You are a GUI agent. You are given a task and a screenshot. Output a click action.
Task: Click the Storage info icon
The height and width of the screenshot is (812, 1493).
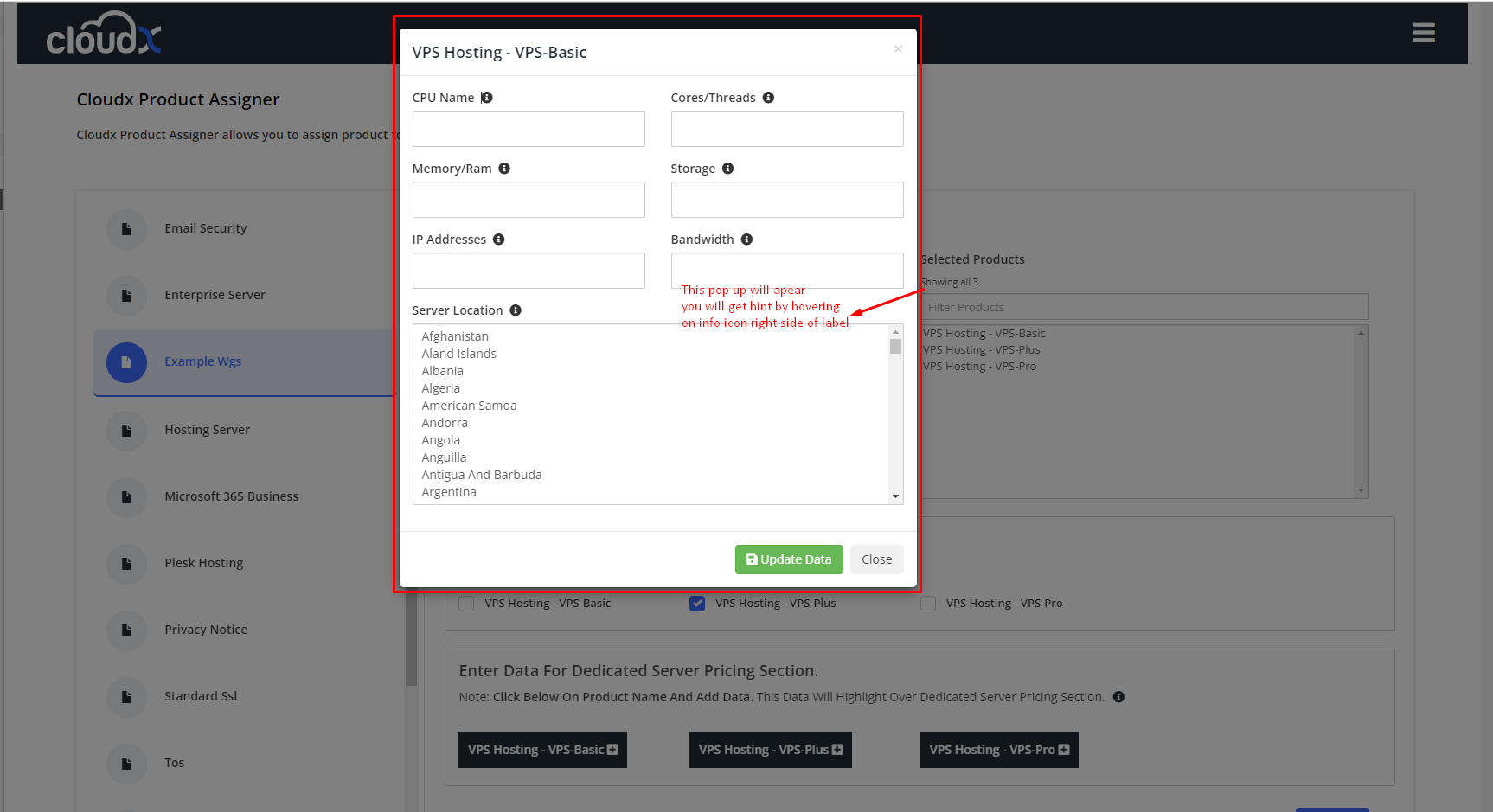point(727,169)
